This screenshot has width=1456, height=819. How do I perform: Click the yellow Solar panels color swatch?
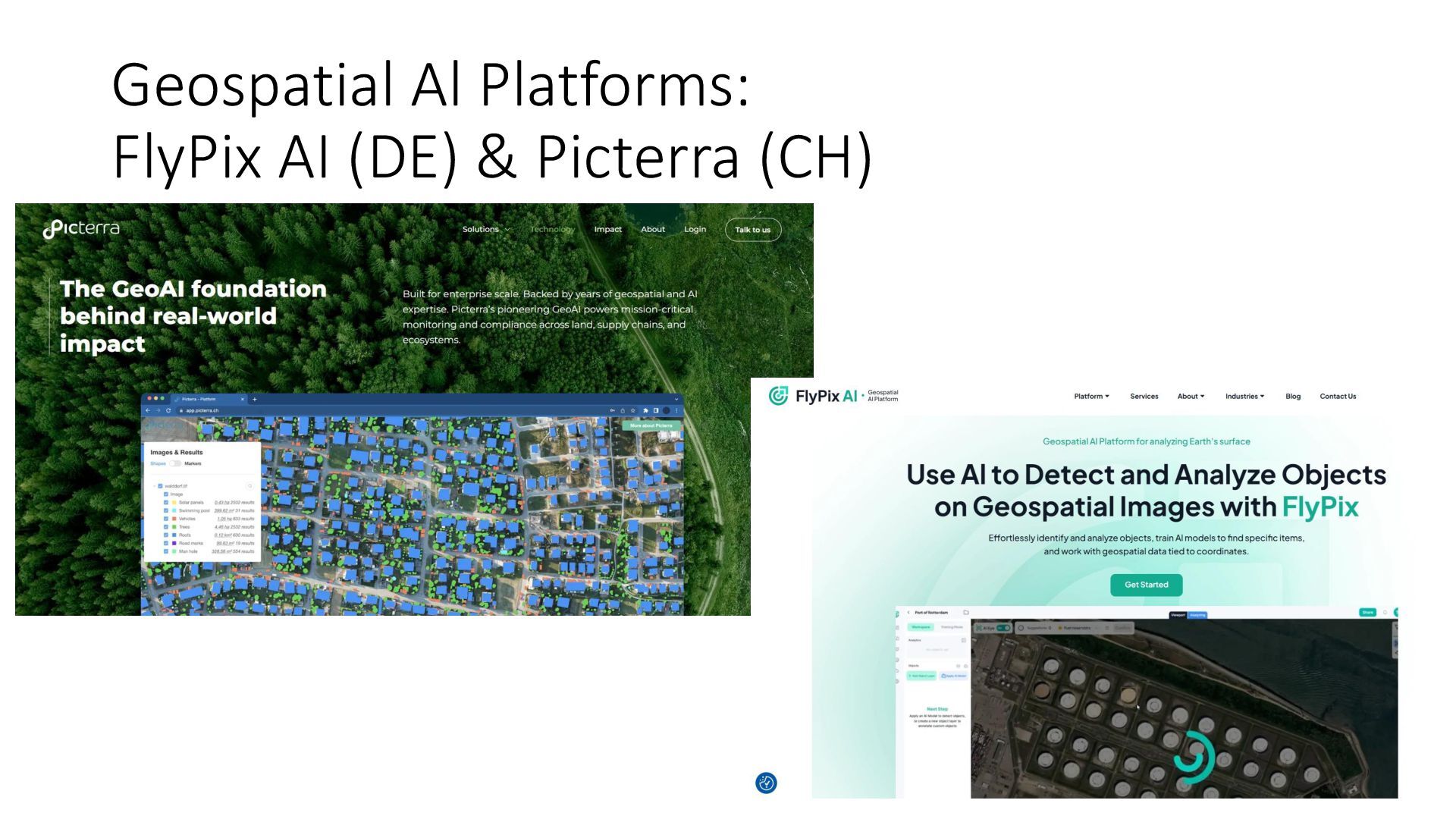click(174, 502)
